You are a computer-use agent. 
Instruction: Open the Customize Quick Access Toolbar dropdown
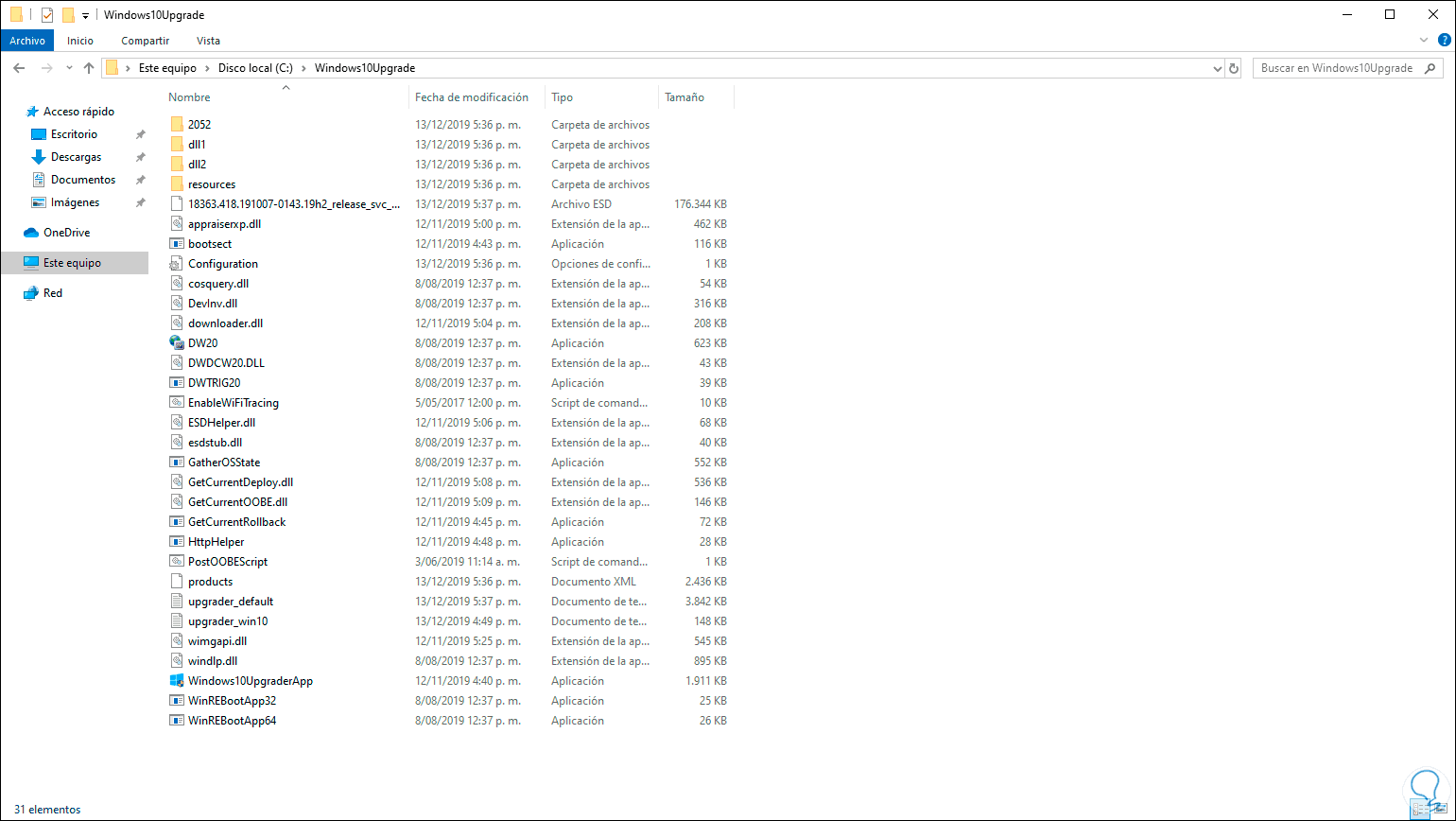[x=85, y=16]
